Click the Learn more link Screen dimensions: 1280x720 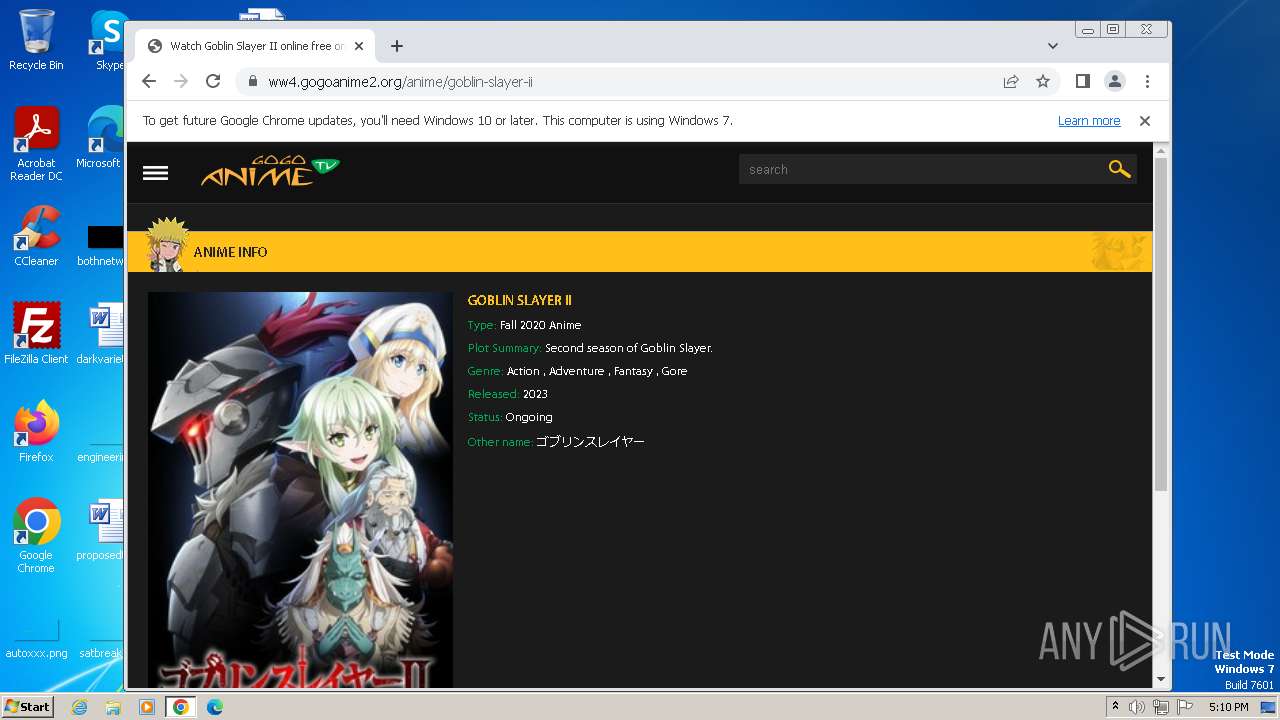(x=1089, y=121)
